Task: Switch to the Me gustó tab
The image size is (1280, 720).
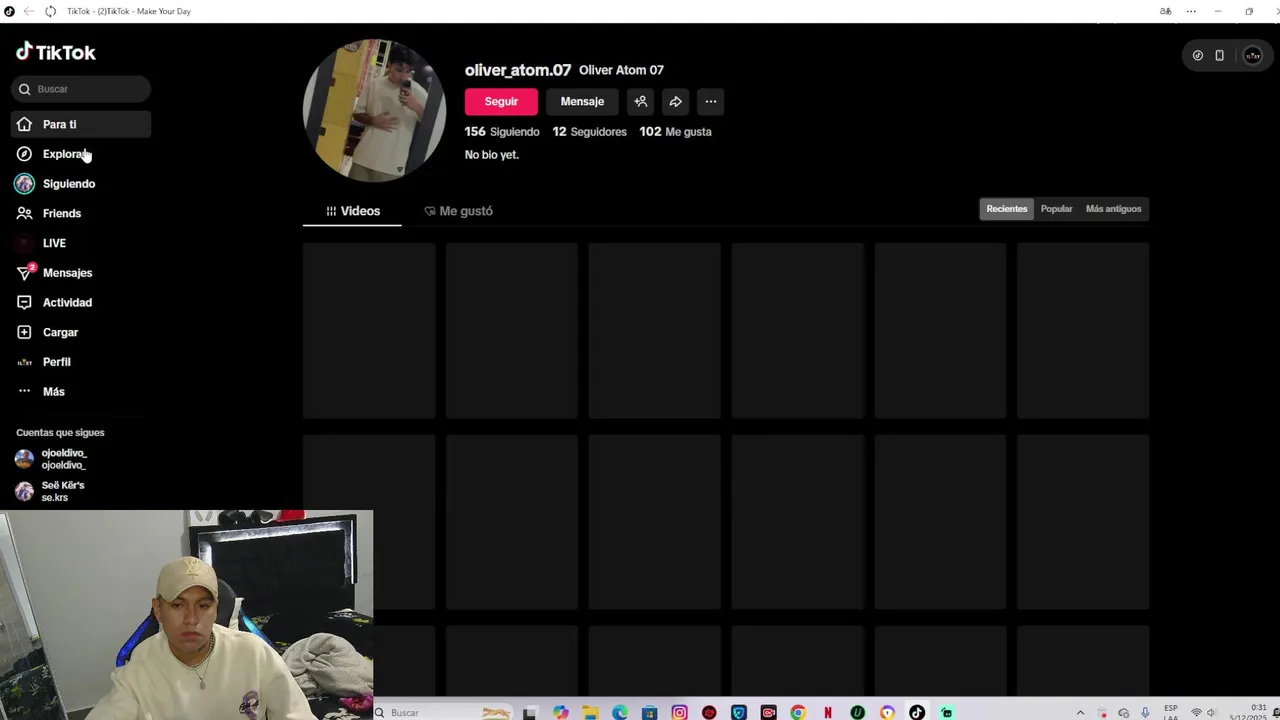Action: tap(458, 211)
